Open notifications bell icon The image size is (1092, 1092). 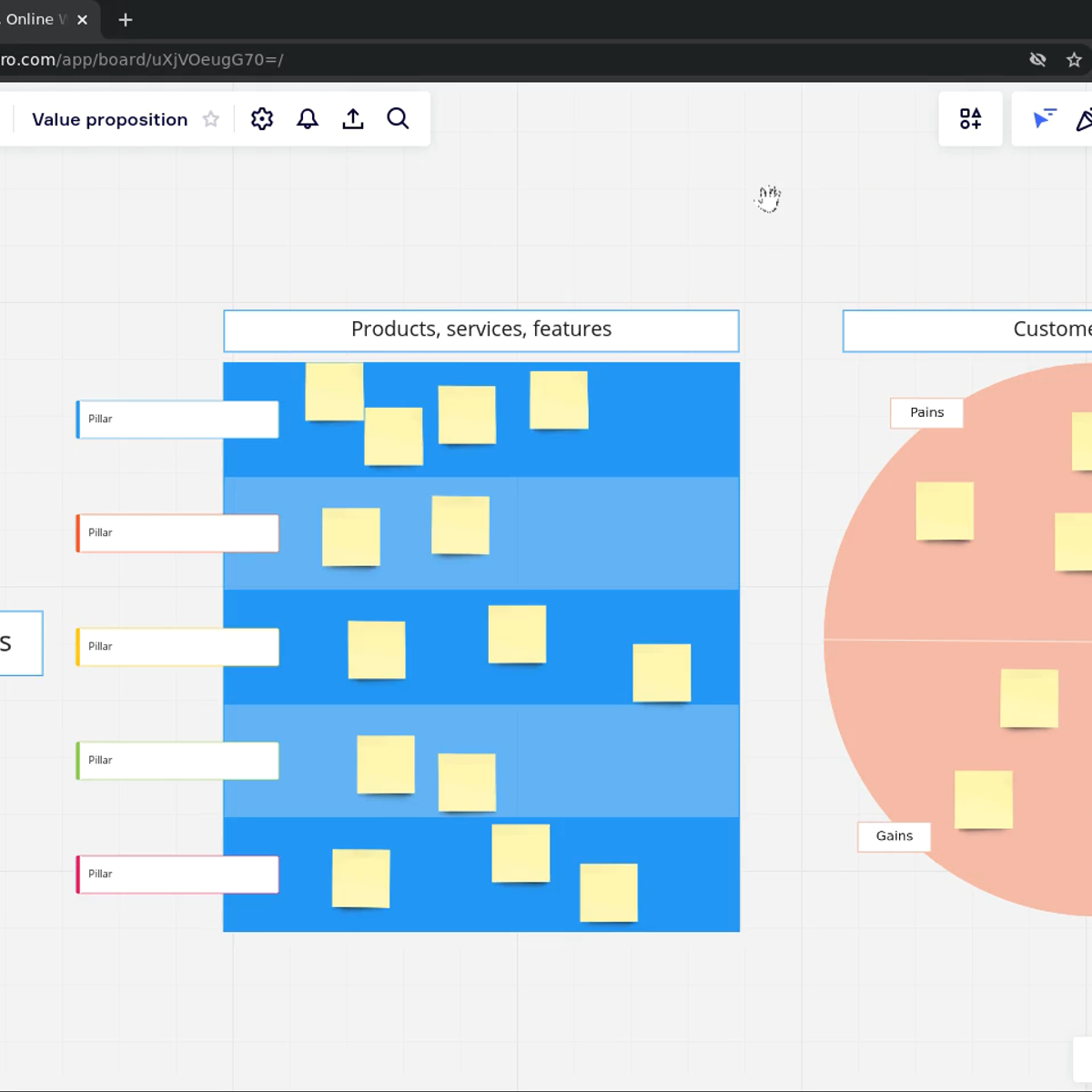tap(308, 119)
